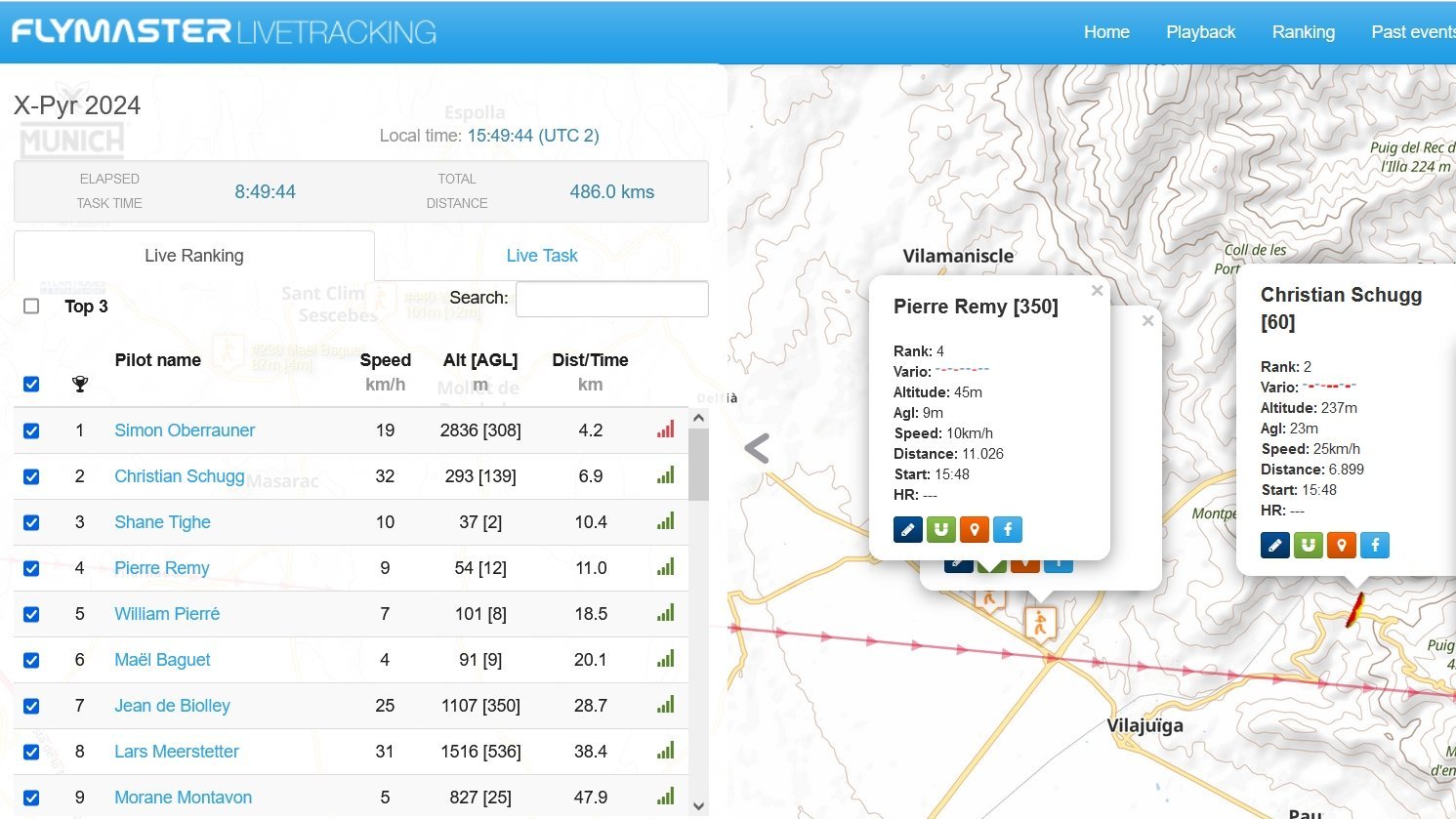Click the ranking list scrollbar thumb

tap(698, 465)
